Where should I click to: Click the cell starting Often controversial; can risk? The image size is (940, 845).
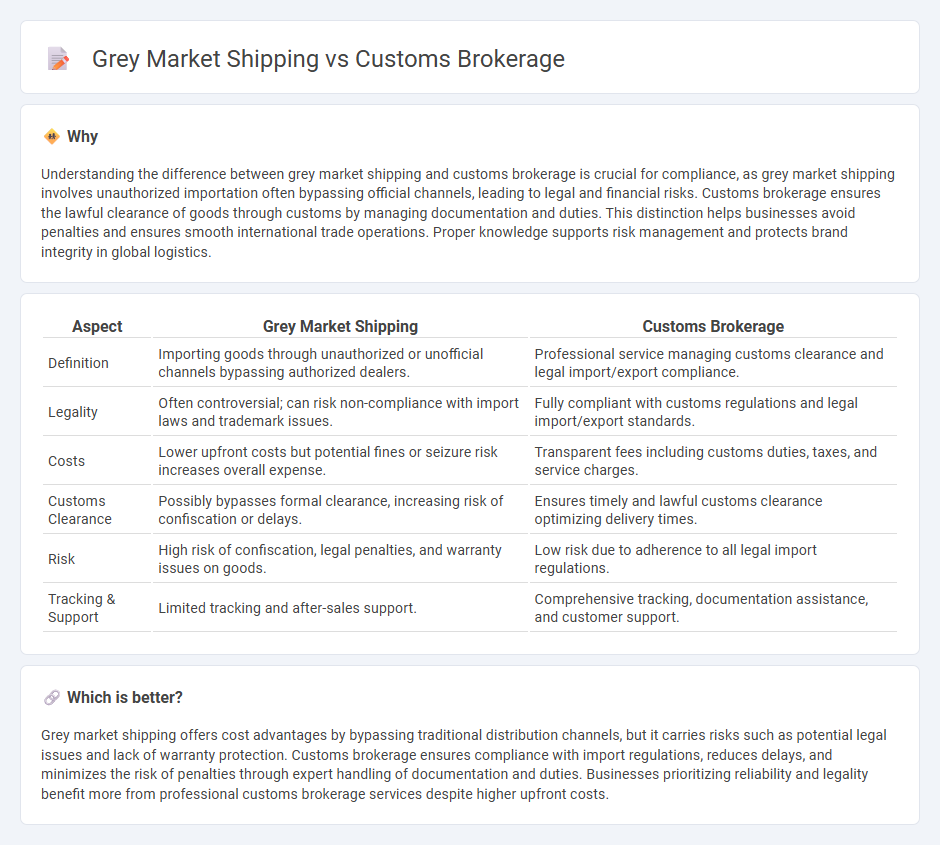point(340,412)
